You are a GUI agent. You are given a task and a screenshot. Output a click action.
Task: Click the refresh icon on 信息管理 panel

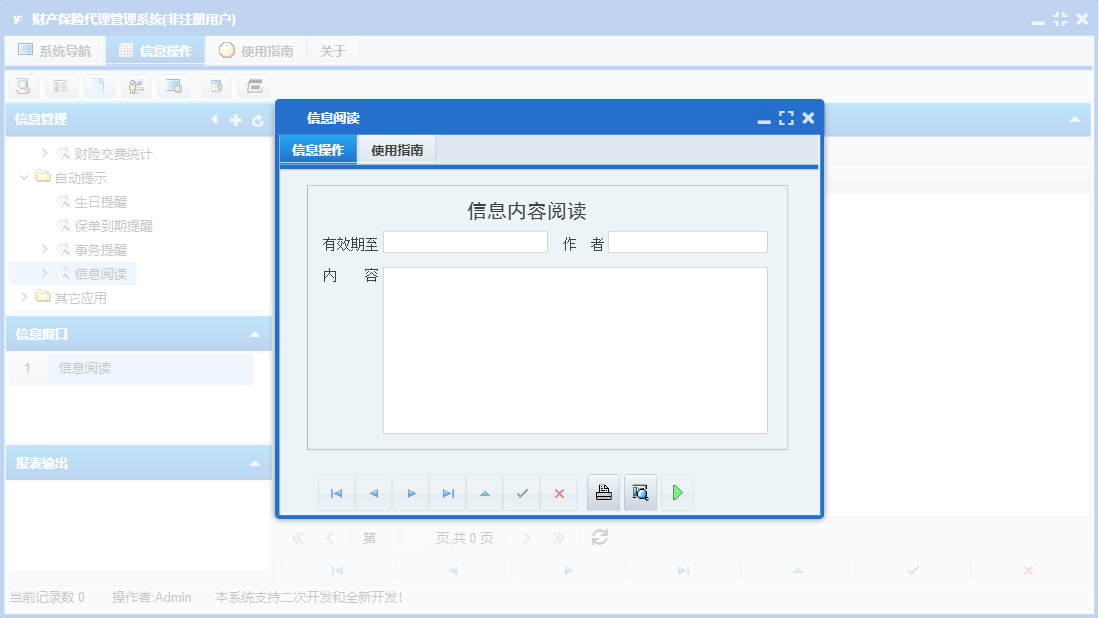tap(258, 119)
